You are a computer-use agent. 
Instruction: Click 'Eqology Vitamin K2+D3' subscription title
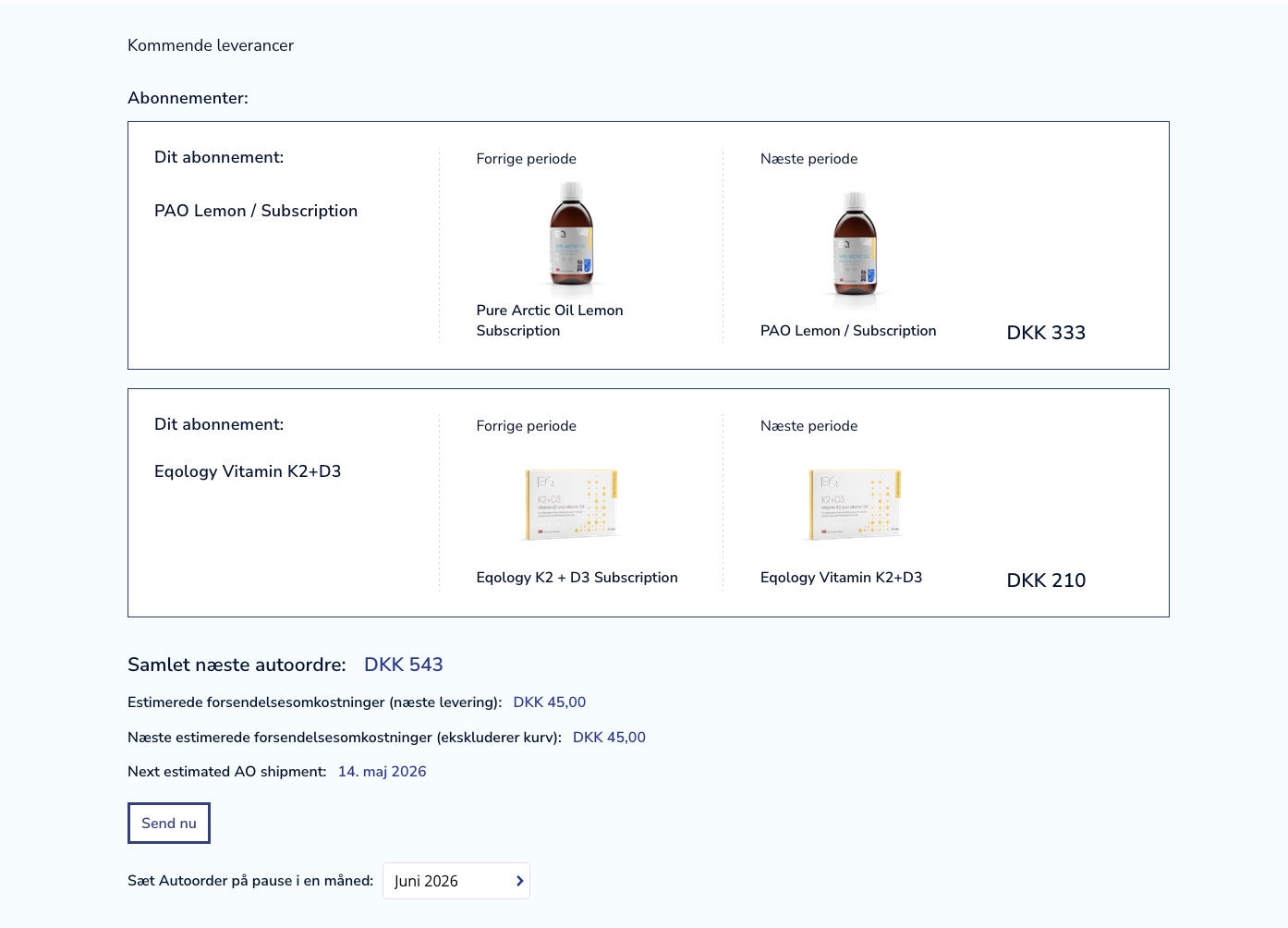click(248, 471)
